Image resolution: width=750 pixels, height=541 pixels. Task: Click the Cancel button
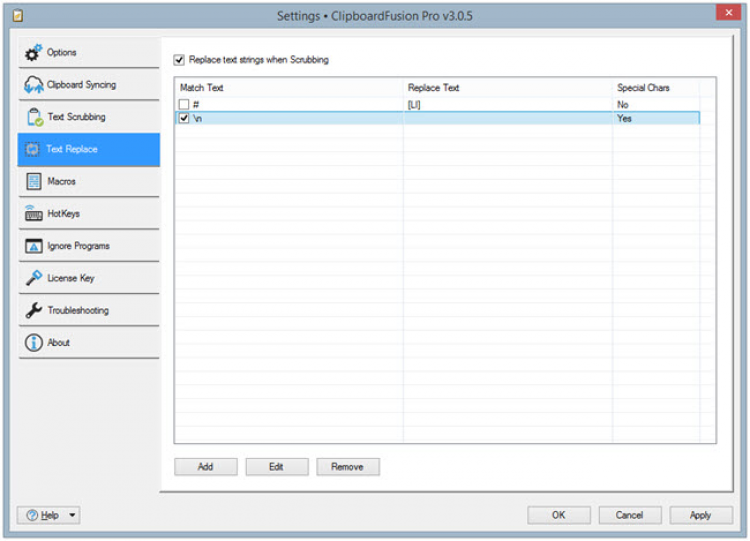click(630, 515)
